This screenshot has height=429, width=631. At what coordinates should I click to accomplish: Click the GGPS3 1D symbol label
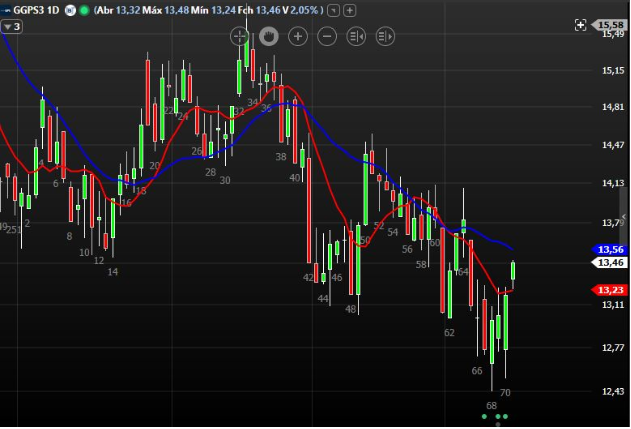pyautogui.click(x=36, y=10)
